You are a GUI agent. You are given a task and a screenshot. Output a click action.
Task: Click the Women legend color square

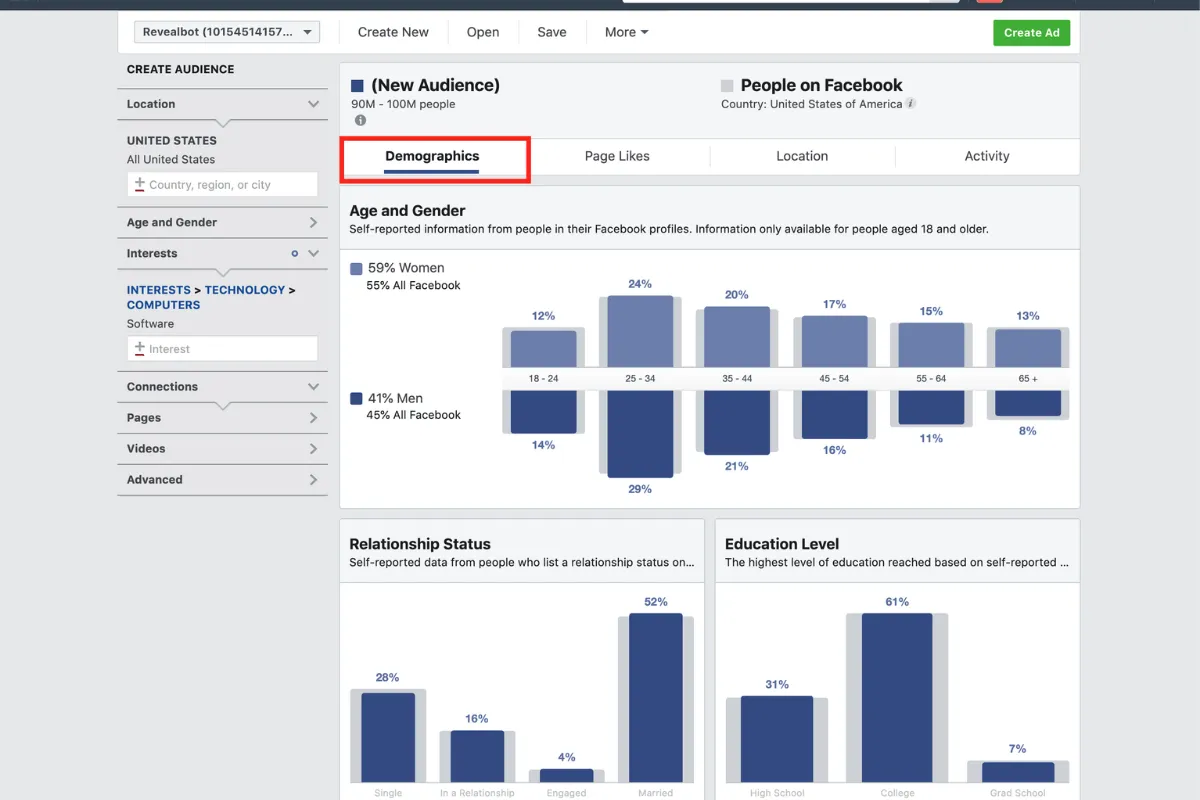point(356,269)
